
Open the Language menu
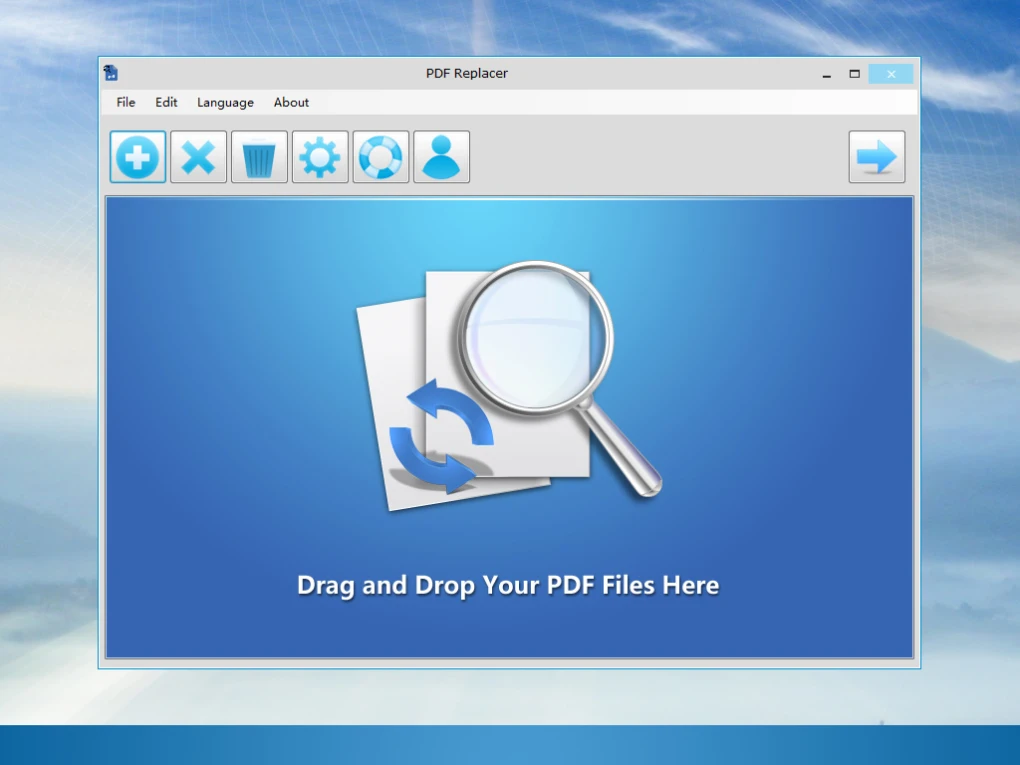click(x=224, y=102)
